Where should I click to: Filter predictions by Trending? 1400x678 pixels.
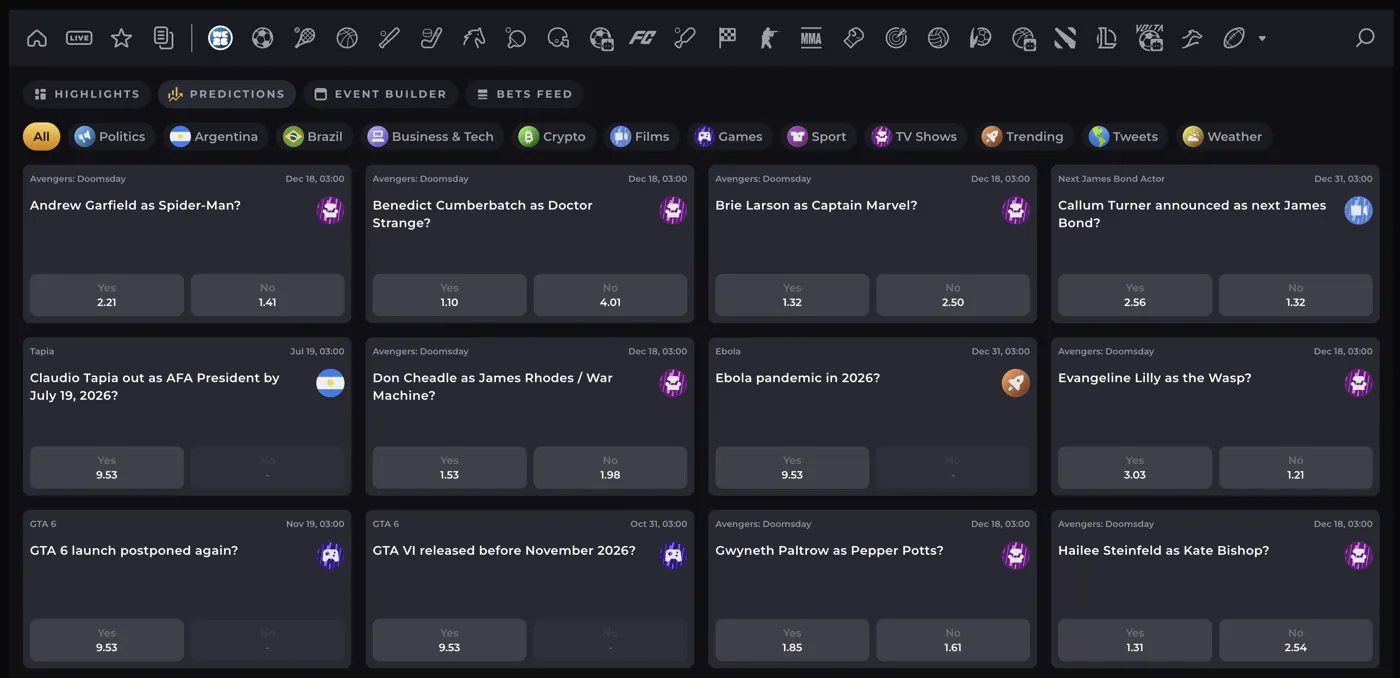(x=1024, y=136)
